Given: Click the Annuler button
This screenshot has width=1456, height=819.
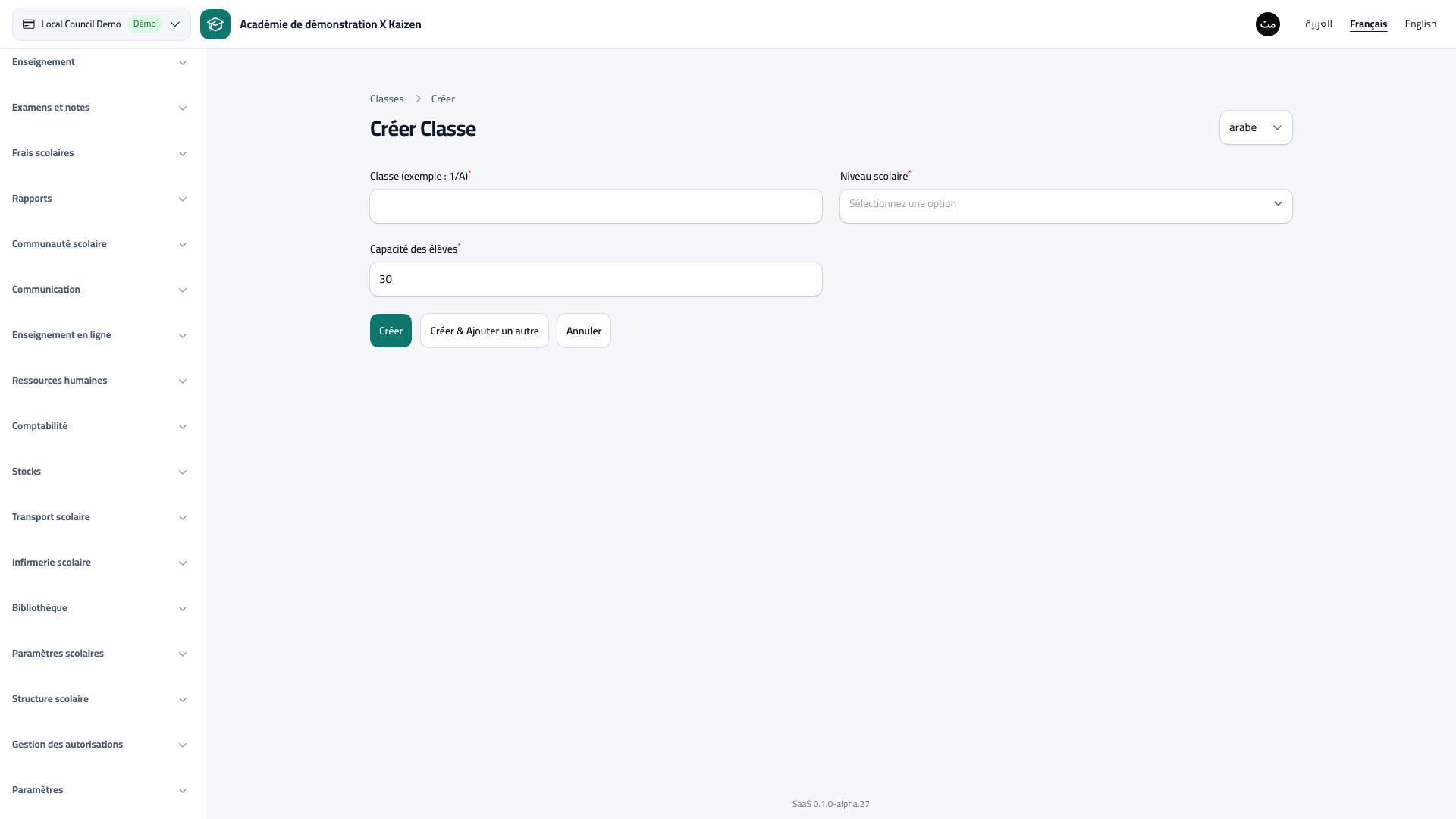Looking at the screenshot, I should click(x=584, y=331).
